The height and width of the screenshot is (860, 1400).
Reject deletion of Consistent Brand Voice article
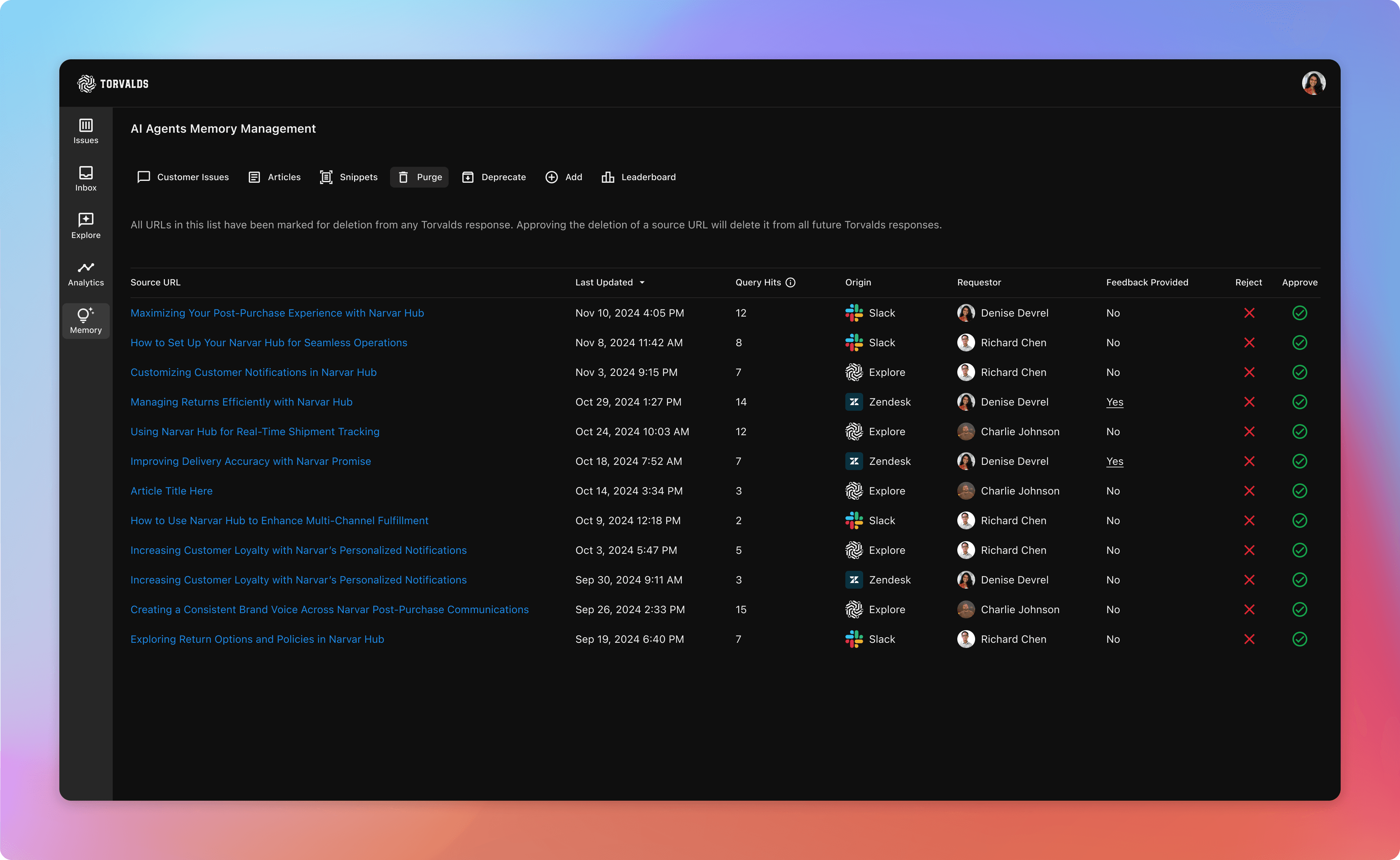1249,610
